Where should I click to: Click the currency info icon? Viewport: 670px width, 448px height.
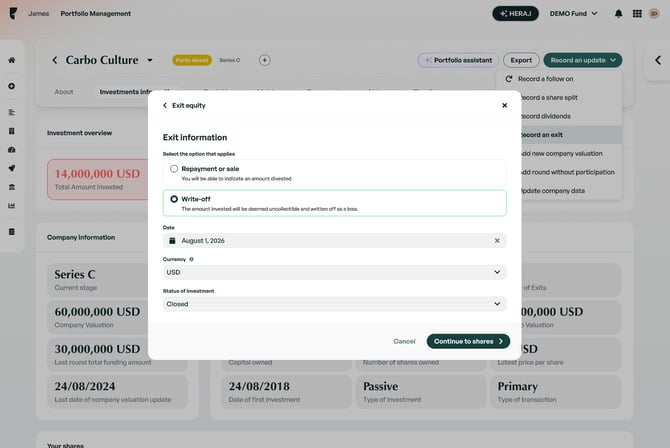point(191,259)
